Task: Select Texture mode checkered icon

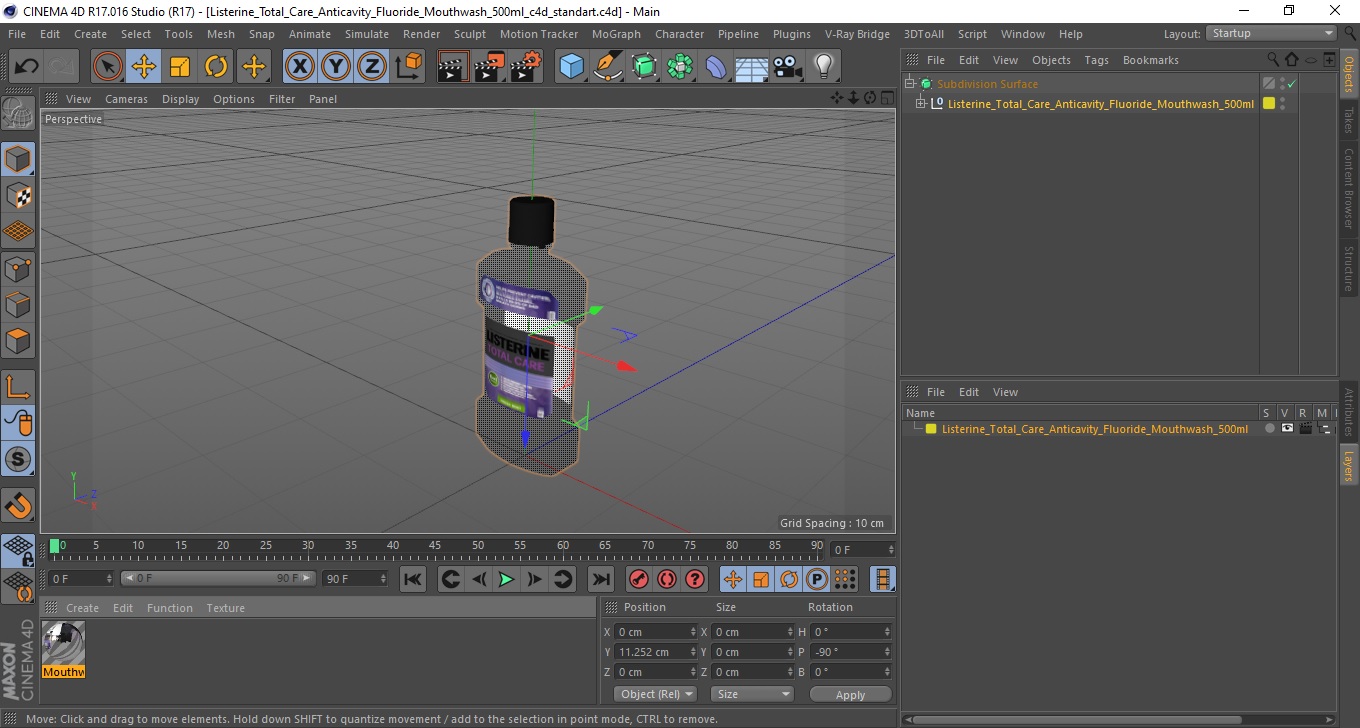Action: click(18, 195)
